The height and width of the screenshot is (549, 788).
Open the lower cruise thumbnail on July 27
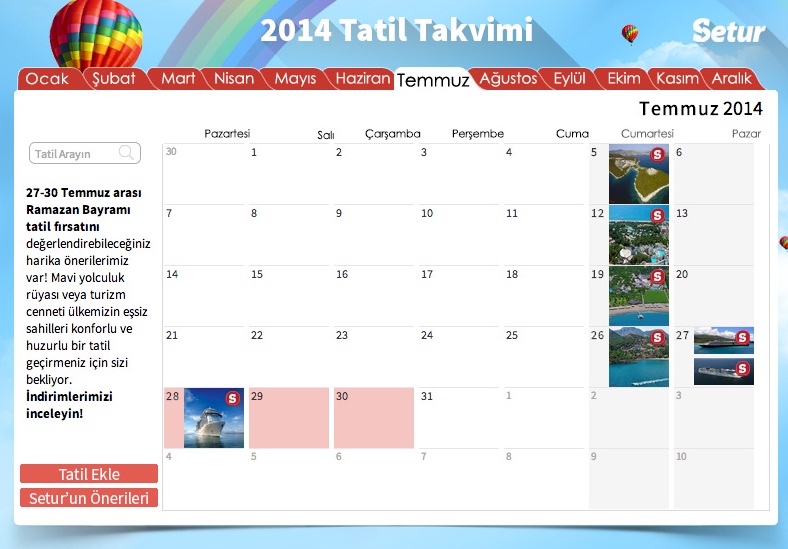coord(723,372)
